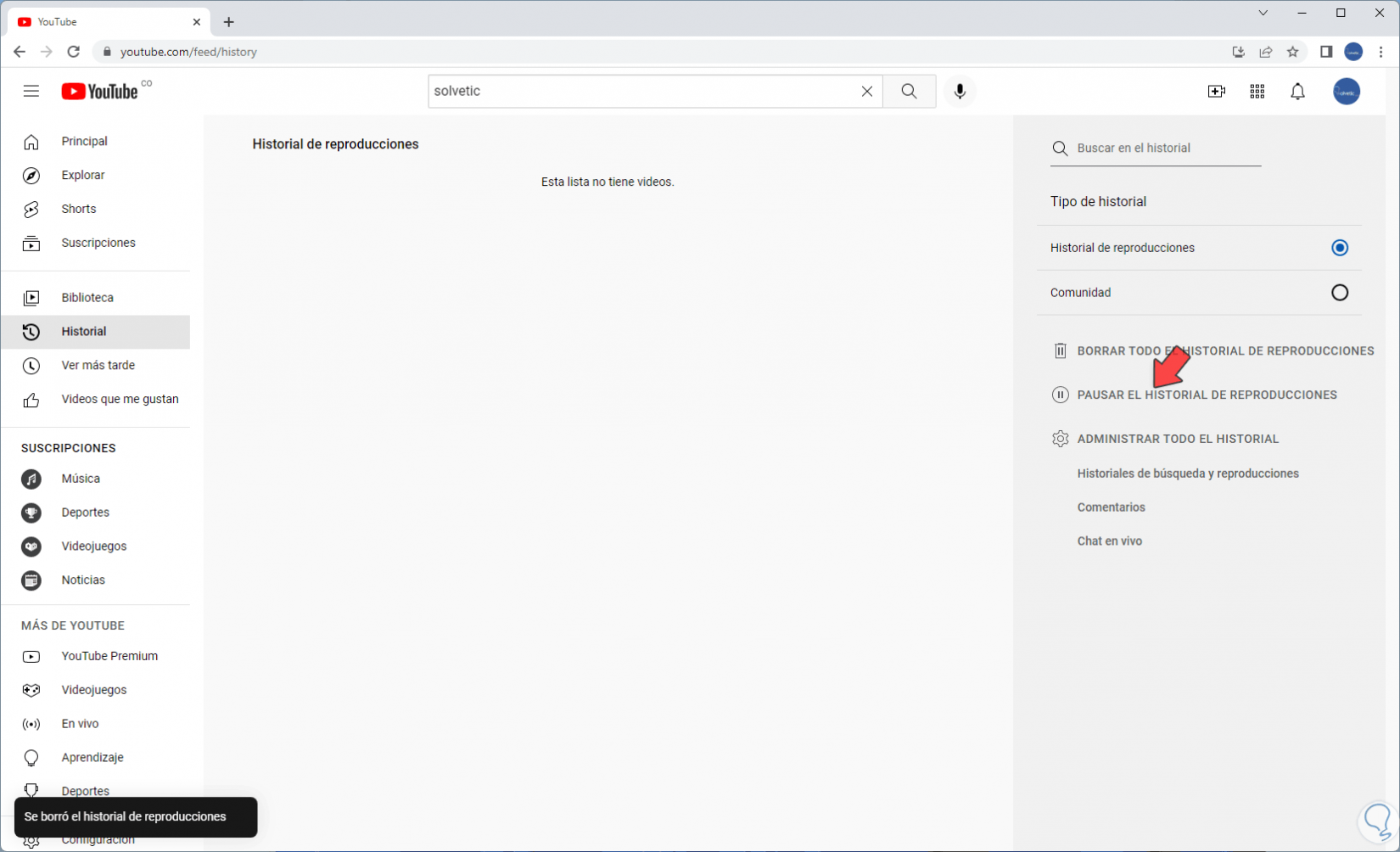
Task: Open the Chrome three-dot menu
Action: click(1381, 52)
